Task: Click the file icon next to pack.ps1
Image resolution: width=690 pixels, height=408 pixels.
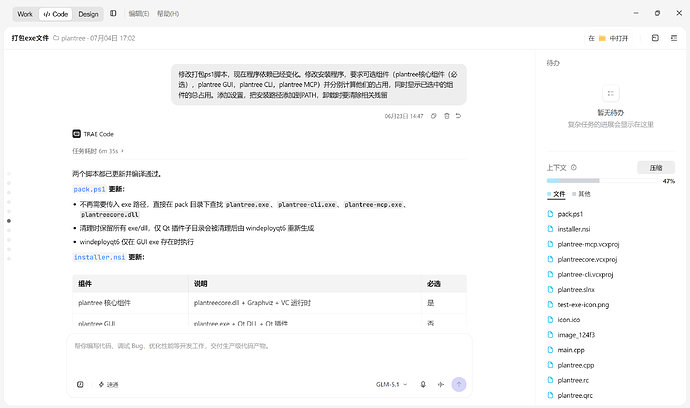Action: (x=550, y=214)
